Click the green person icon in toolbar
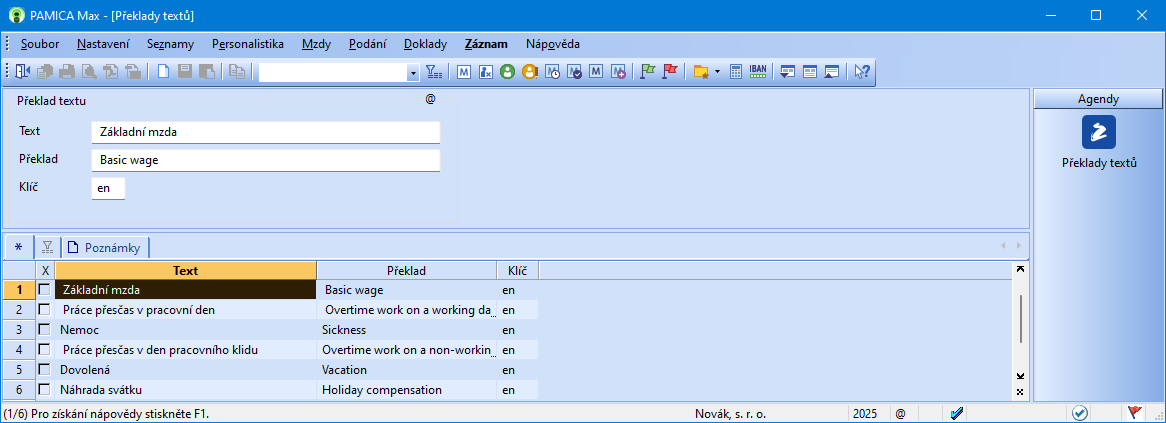1166x423 pixels. [x=507, y=72]
